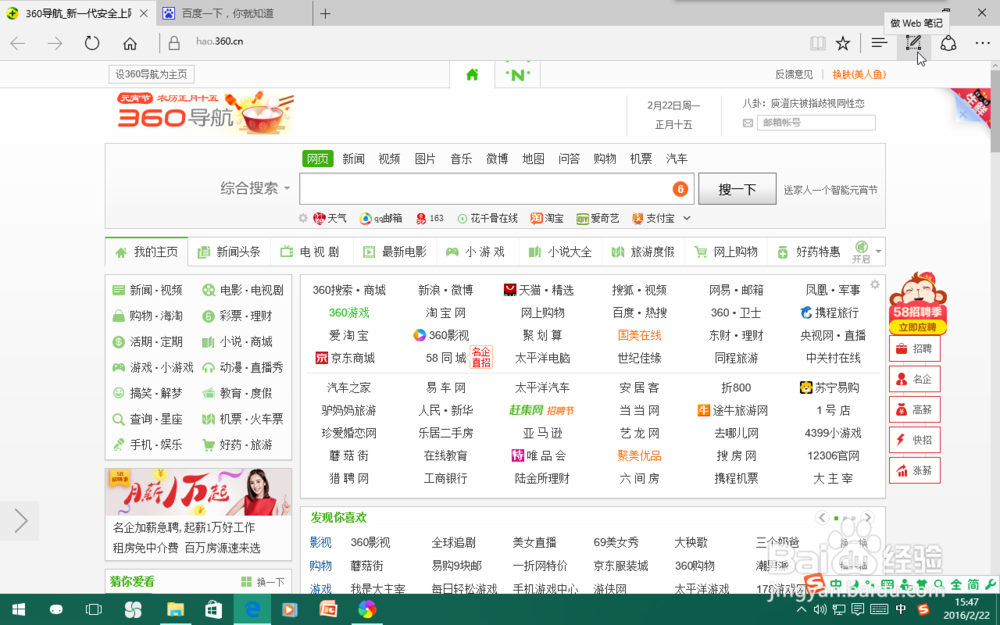1000x625 pixels.
Task: Click the Make a Web Note pen icon
Action: click(x=913, y=43)
